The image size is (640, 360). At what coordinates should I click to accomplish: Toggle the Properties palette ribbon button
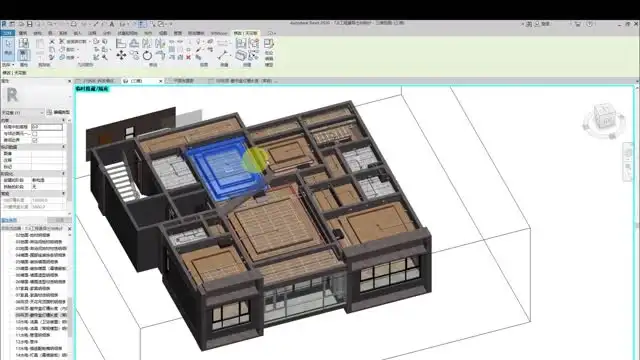[x=24, y=55]
